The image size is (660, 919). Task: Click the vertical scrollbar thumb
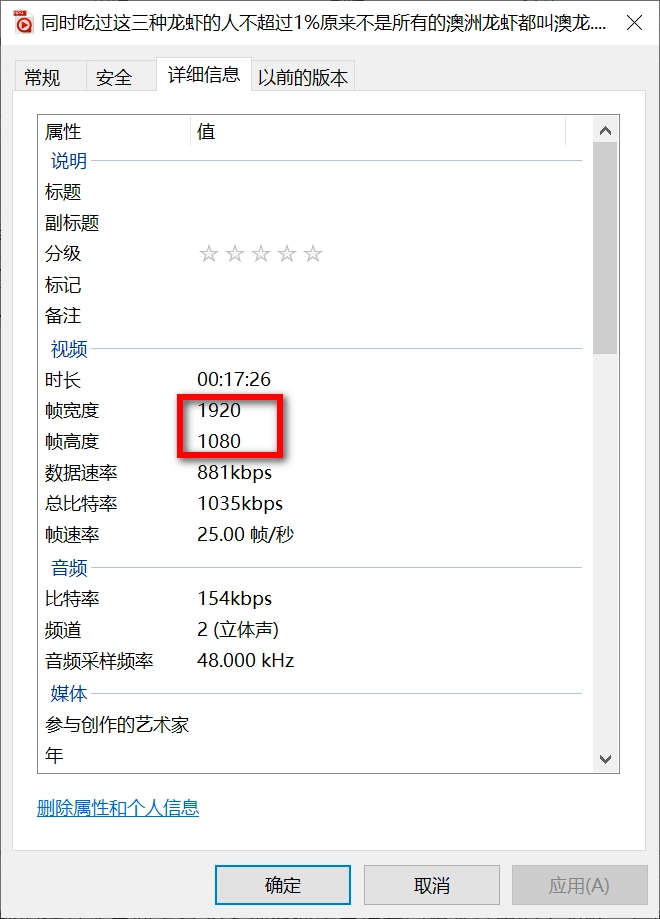605,248
